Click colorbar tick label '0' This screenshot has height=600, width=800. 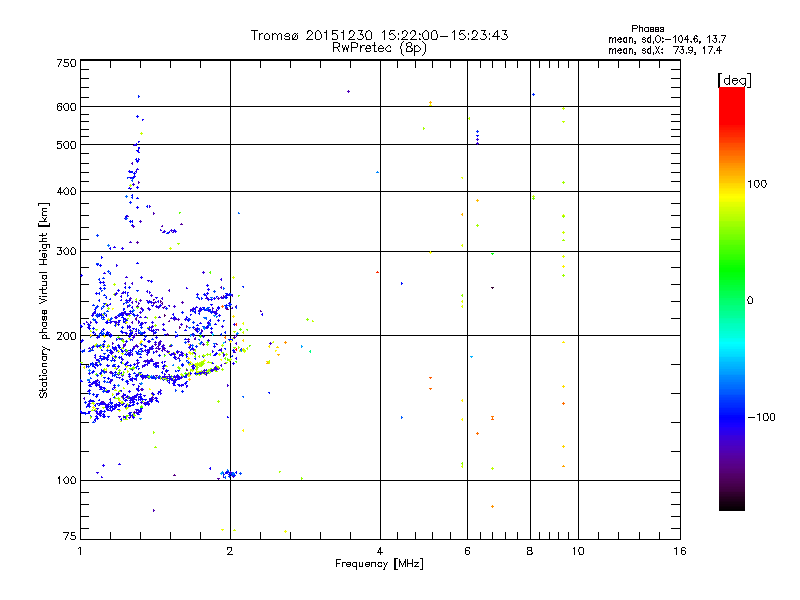(x=750, y=301)
